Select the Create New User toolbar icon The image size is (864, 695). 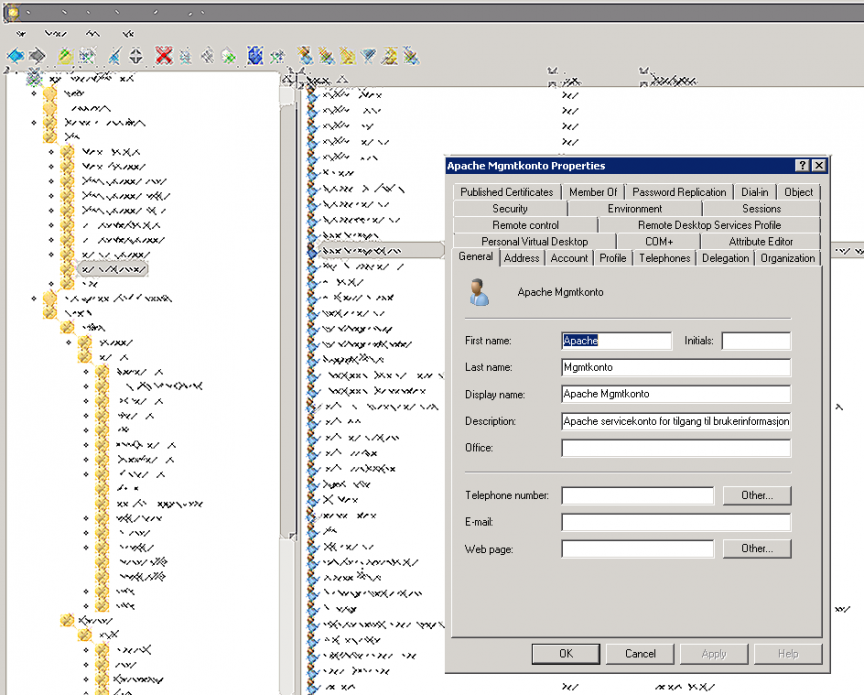point(304,56)
